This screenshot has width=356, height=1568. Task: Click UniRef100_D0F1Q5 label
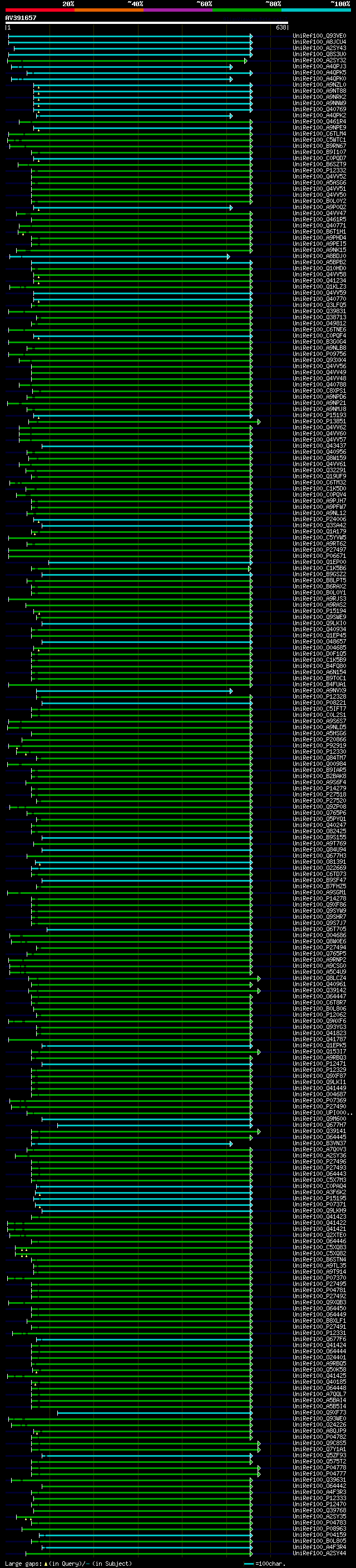pos(319,654)
